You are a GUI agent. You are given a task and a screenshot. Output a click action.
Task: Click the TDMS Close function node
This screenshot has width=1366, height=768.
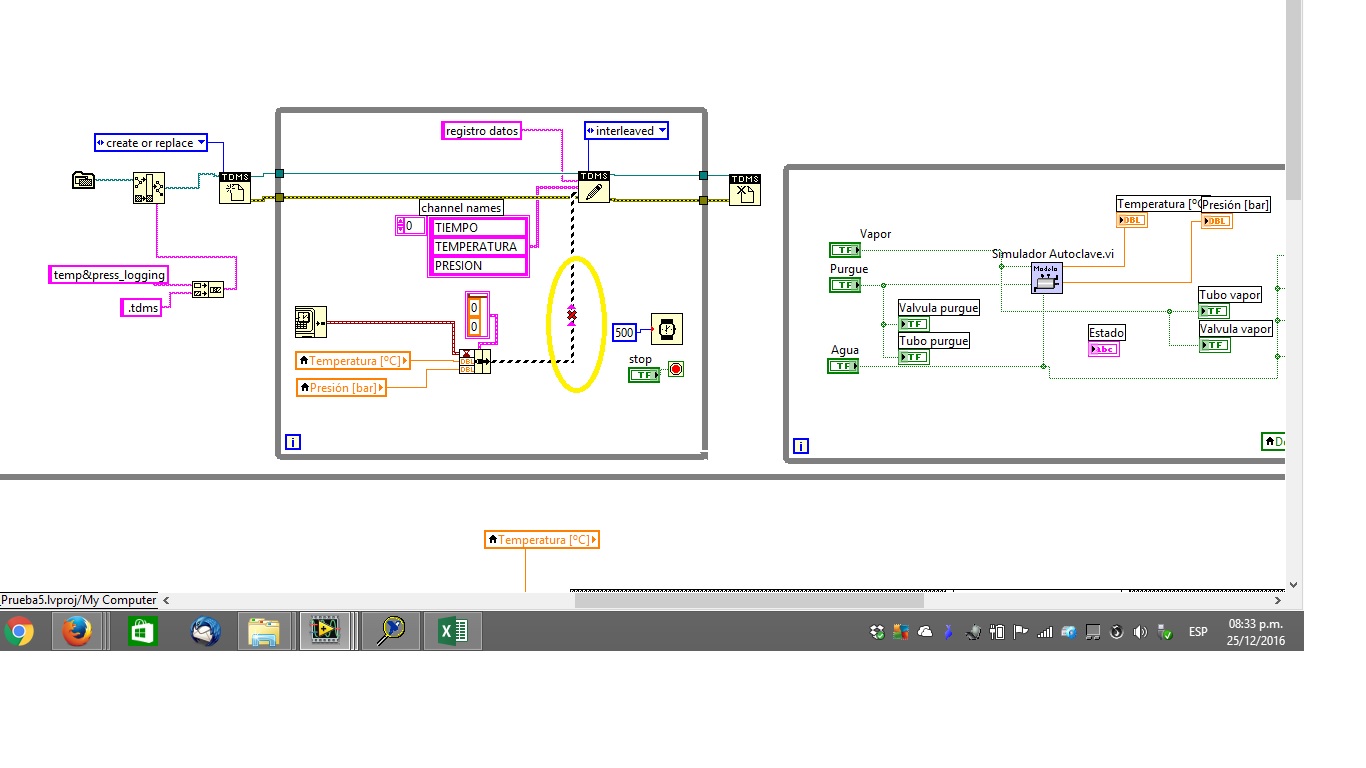[745, 189]
